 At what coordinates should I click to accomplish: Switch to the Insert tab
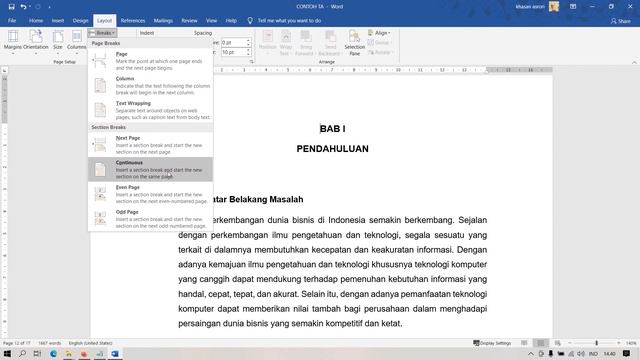(58, 20)
